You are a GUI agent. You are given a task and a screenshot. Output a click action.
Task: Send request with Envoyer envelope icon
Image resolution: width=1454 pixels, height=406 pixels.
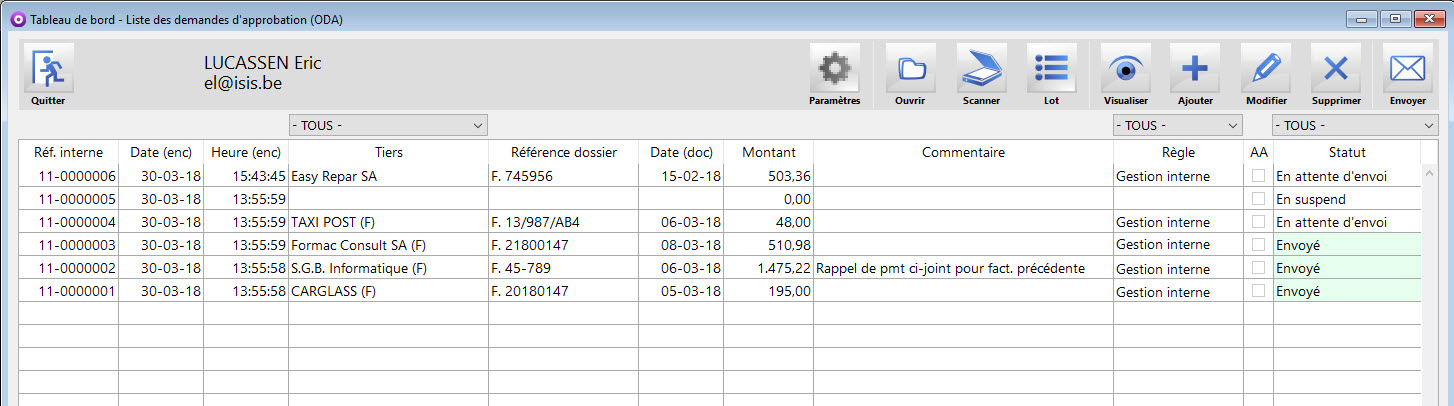[1407, 68]
